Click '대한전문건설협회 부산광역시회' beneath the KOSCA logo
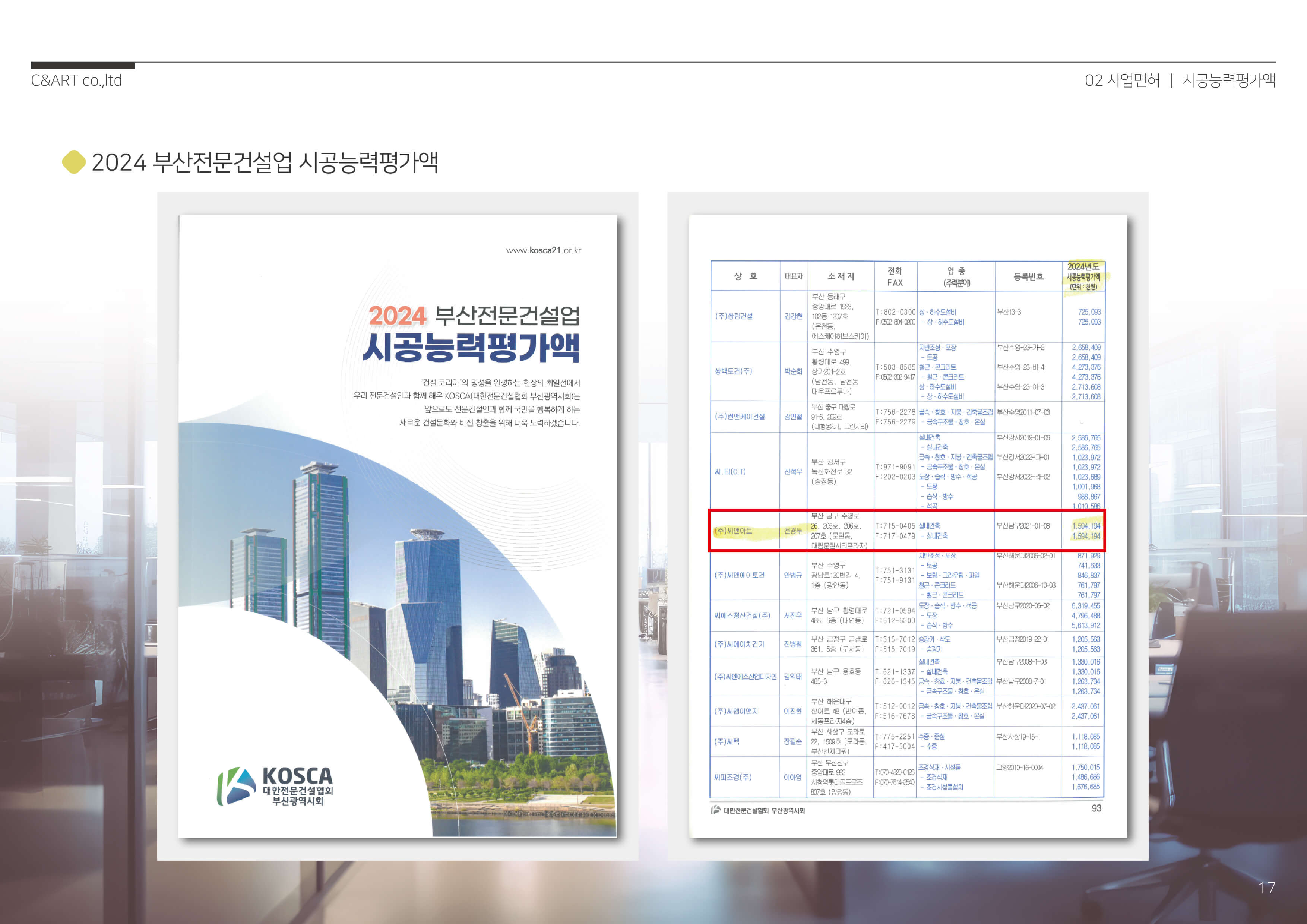Image resolution: width=1307 pixels, height=924 pixels. click(x=298, y=796)
